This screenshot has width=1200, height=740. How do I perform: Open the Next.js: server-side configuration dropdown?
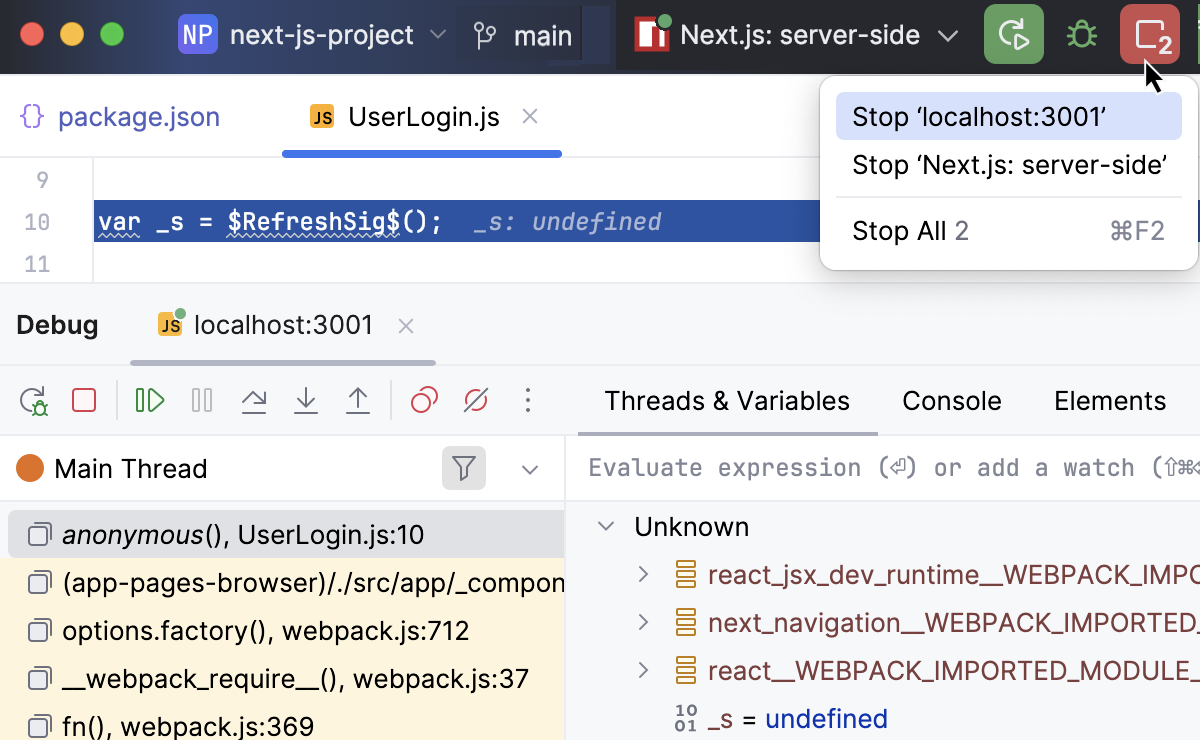[x=949, y=34]
